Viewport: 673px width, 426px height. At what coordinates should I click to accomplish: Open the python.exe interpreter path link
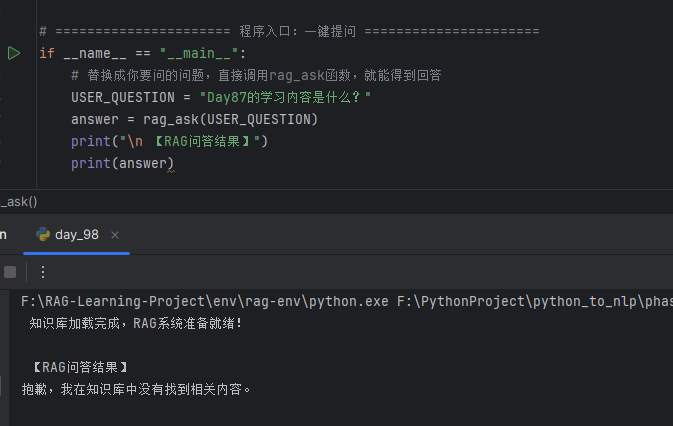pos(204,302)
